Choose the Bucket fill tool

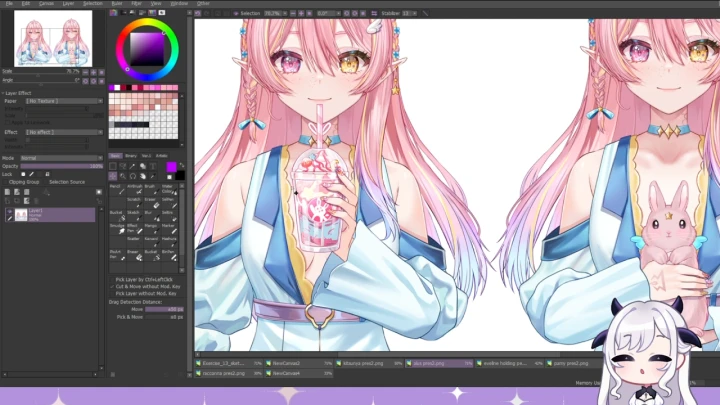(117, 216)
